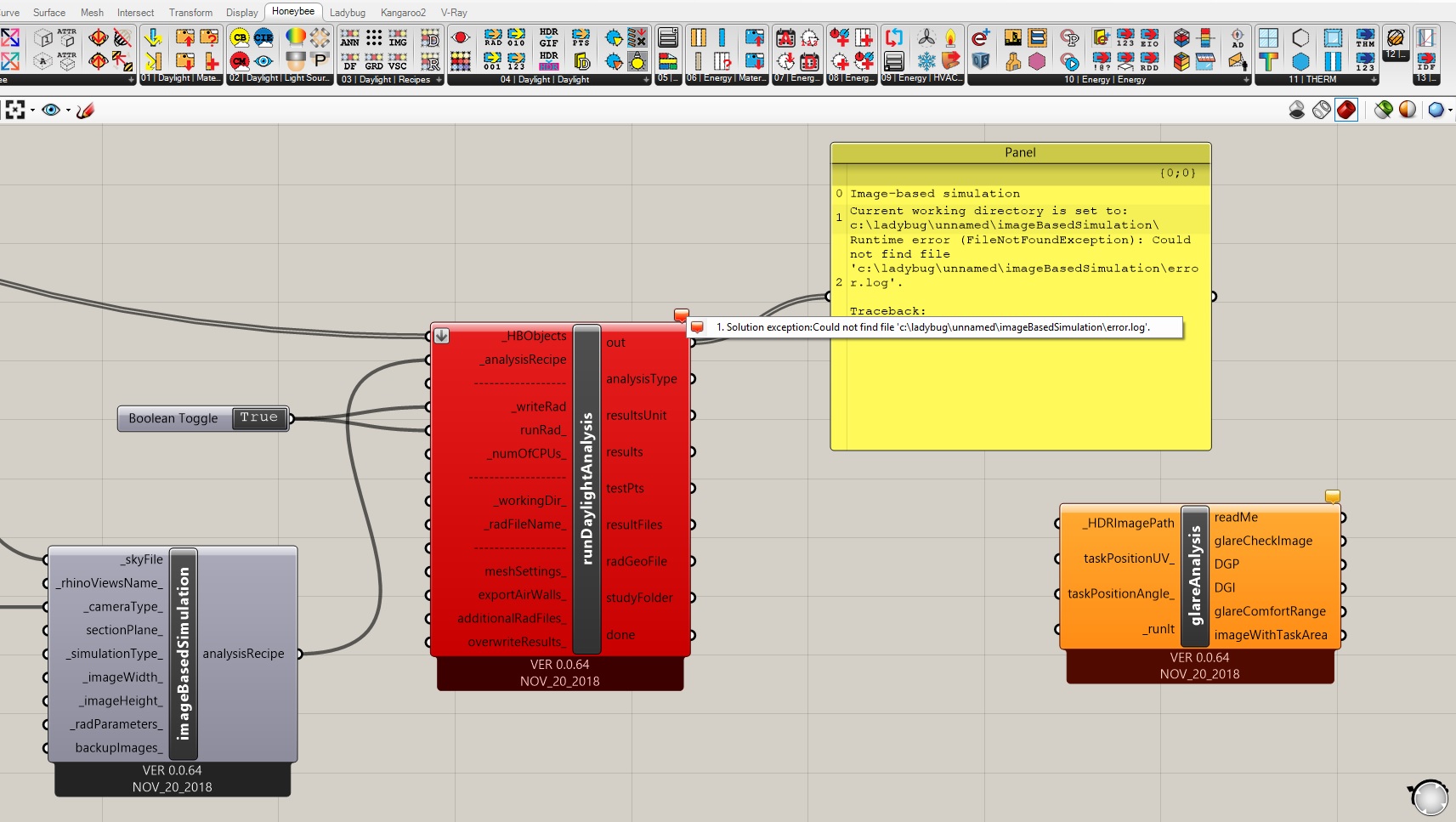
Task: Switch to the Kangaroo2 tab
Action: [x=403, y=13]
